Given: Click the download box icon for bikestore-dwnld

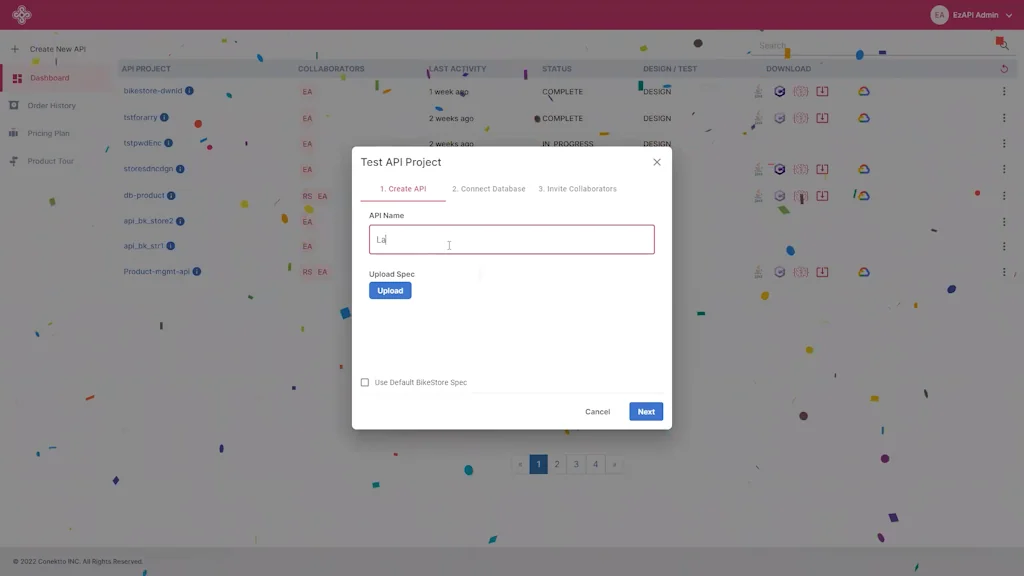Looking at the screenshot, I should [x=822, y=91].
